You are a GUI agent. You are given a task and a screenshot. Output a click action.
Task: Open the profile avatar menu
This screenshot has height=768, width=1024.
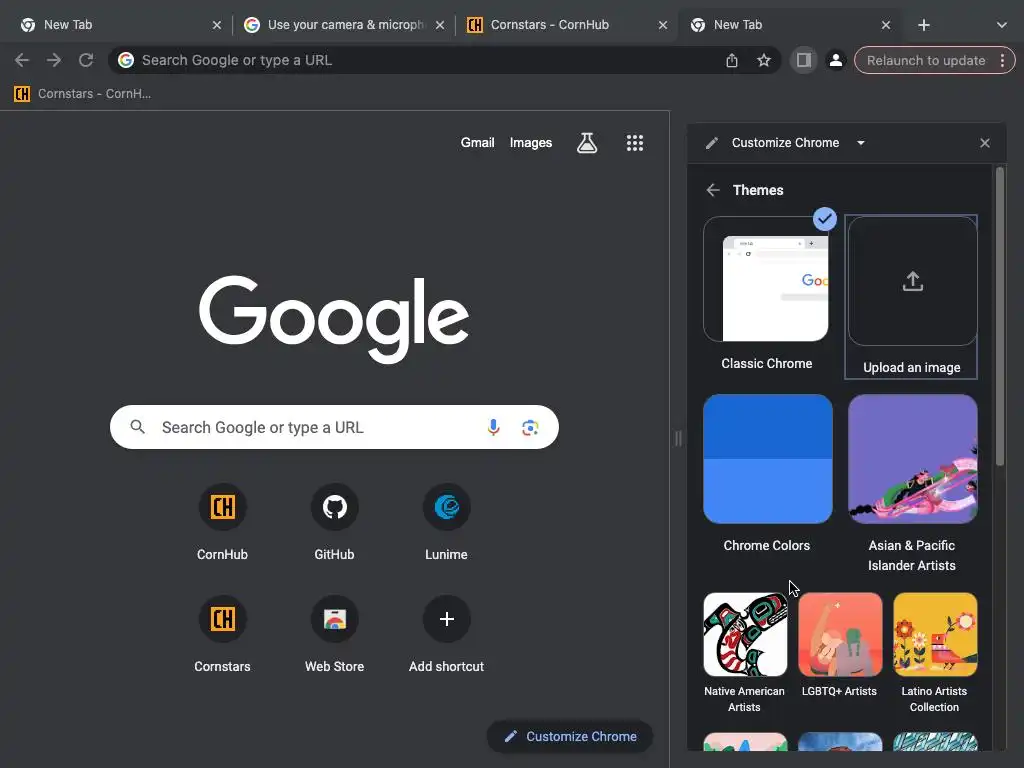coord(835,60)
